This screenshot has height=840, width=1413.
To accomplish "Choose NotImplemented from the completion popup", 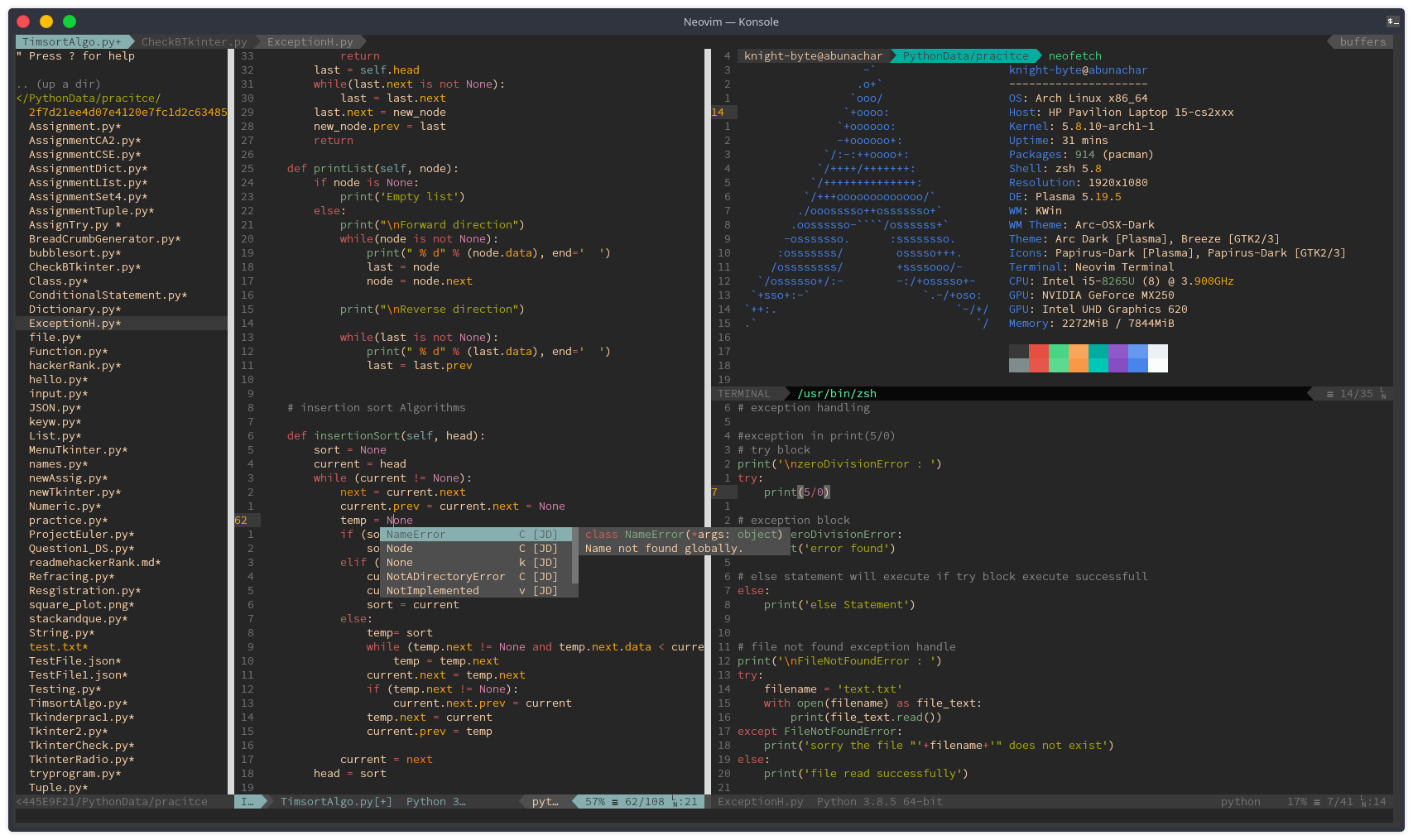I will point(476,590).
